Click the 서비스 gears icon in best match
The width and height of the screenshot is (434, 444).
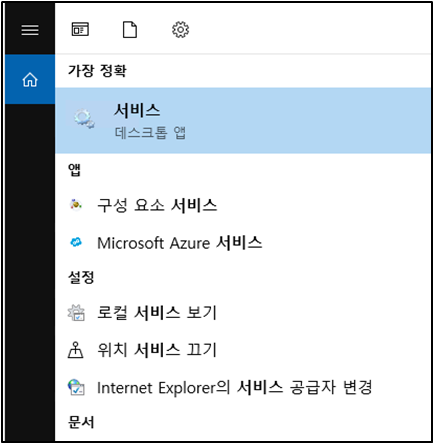84,119
